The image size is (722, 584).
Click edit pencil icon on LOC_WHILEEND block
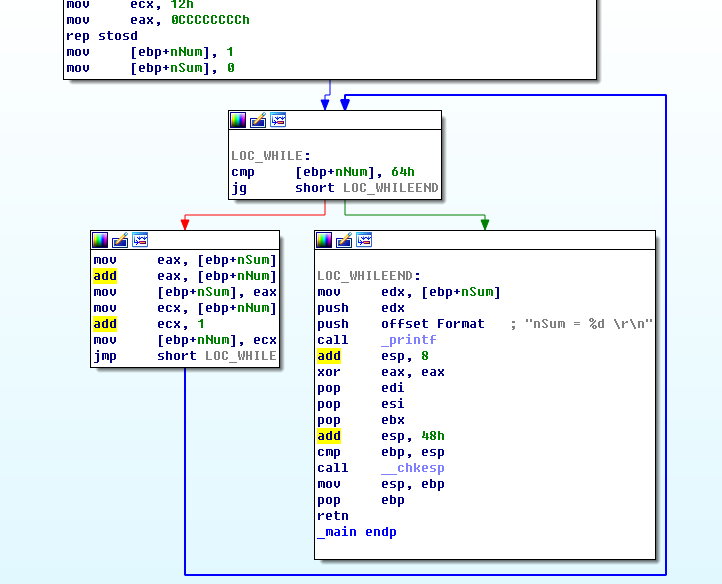[344, 240]
